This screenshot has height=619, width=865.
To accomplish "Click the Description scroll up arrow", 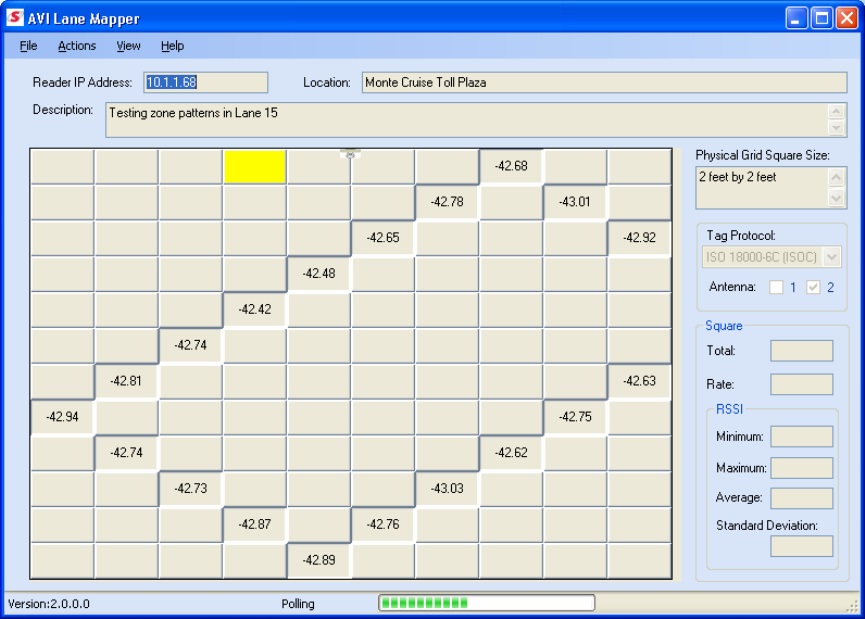I will (x=836, y=111).
